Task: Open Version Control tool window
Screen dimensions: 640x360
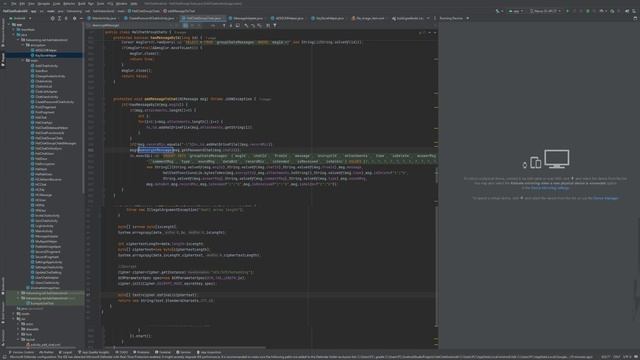Action: [22, 352]
